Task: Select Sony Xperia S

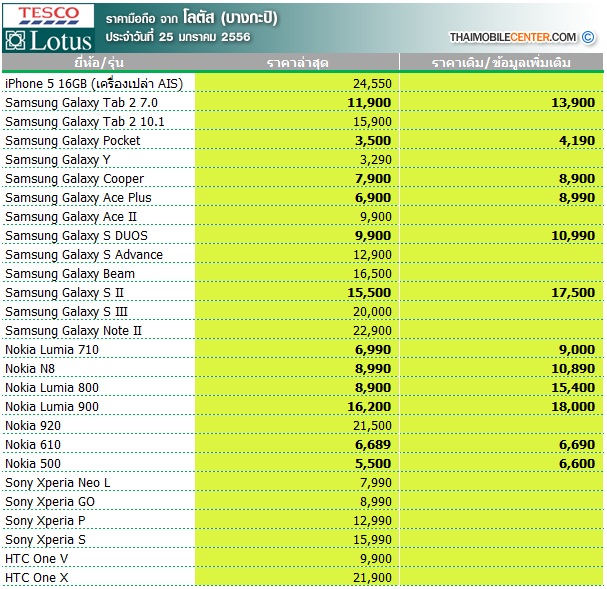Action: coord(45,539)
